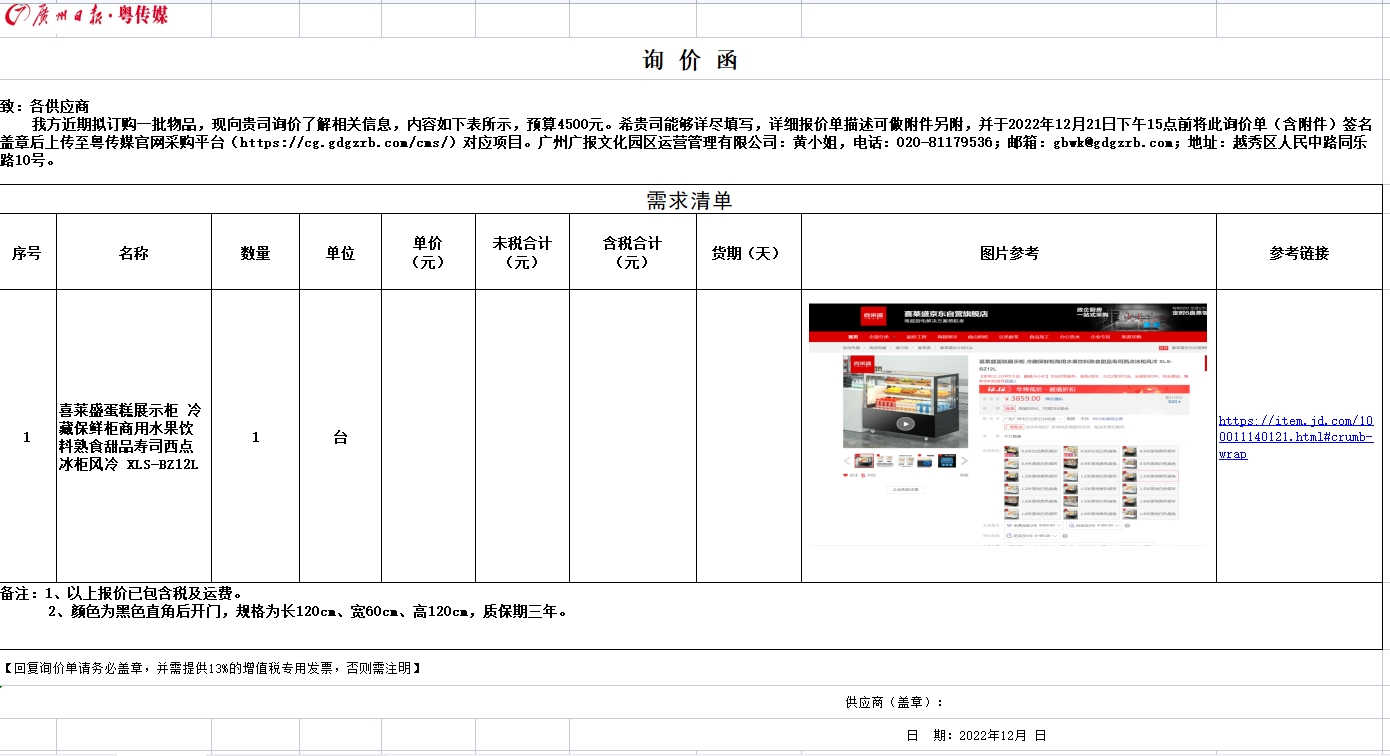
Task: Select the 询价函 title cell
Action: coord(690,60)
